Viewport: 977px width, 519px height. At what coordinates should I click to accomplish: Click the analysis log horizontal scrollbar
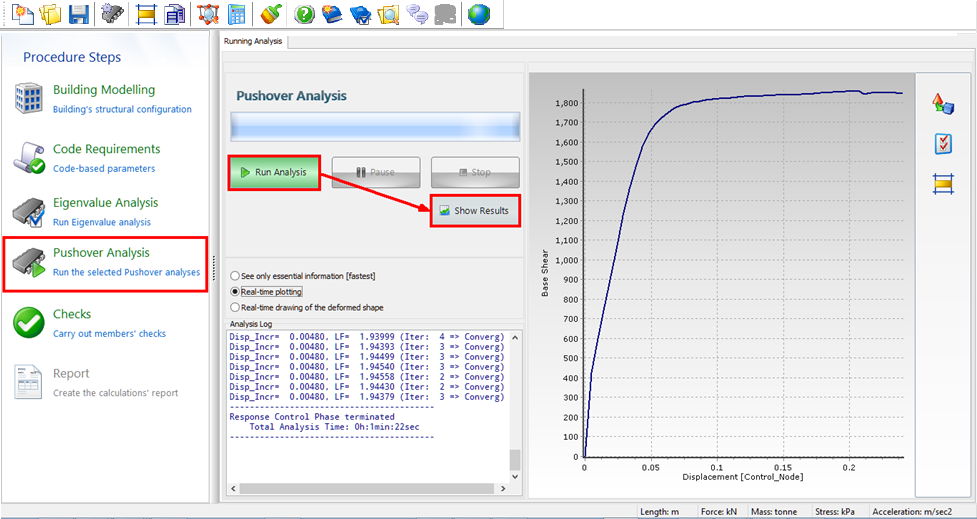[365, 489]
